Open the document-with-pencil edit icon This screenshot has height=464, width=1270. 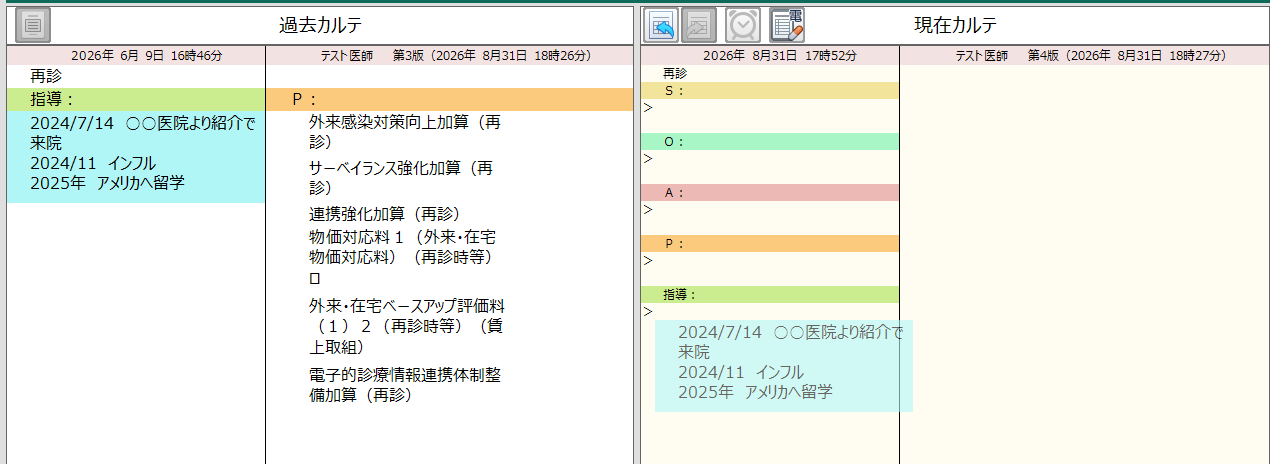pyautogui.click(x=787, y=24)
